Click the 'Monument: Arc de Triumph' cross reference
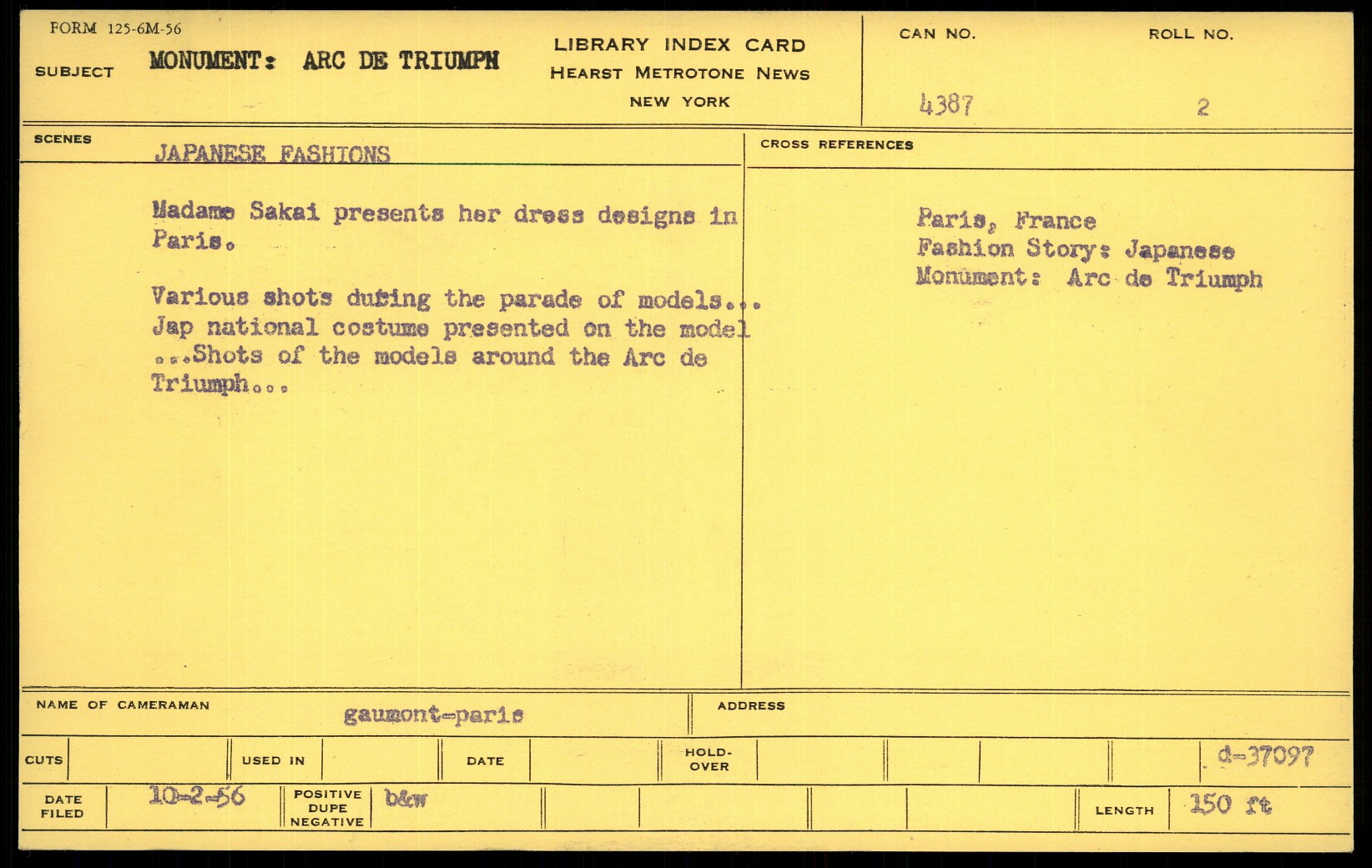The image size is (1372, 868). point(1088,278)
